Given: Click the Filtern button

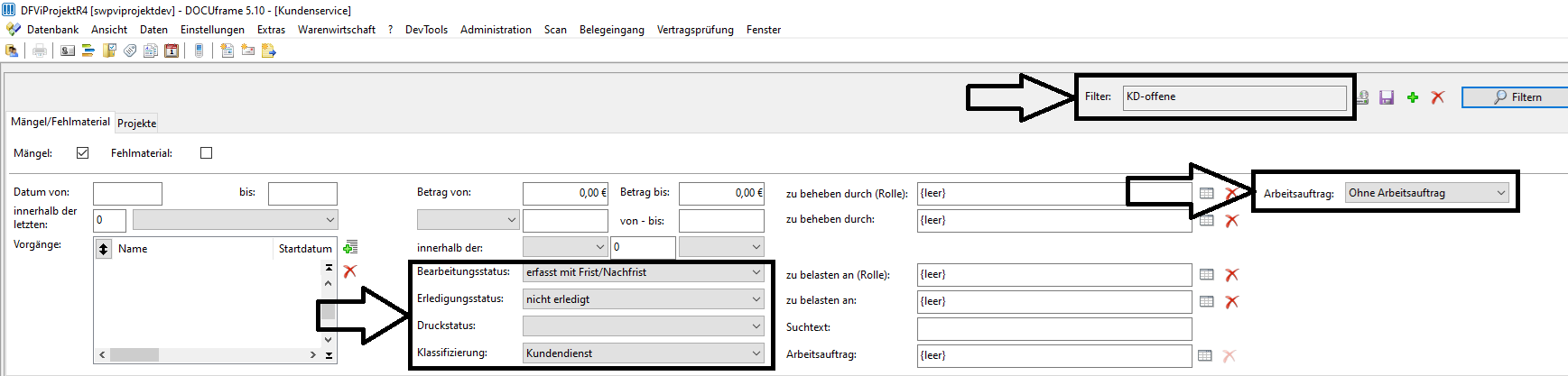Looking at the screenshot, I should (1517, 97).
